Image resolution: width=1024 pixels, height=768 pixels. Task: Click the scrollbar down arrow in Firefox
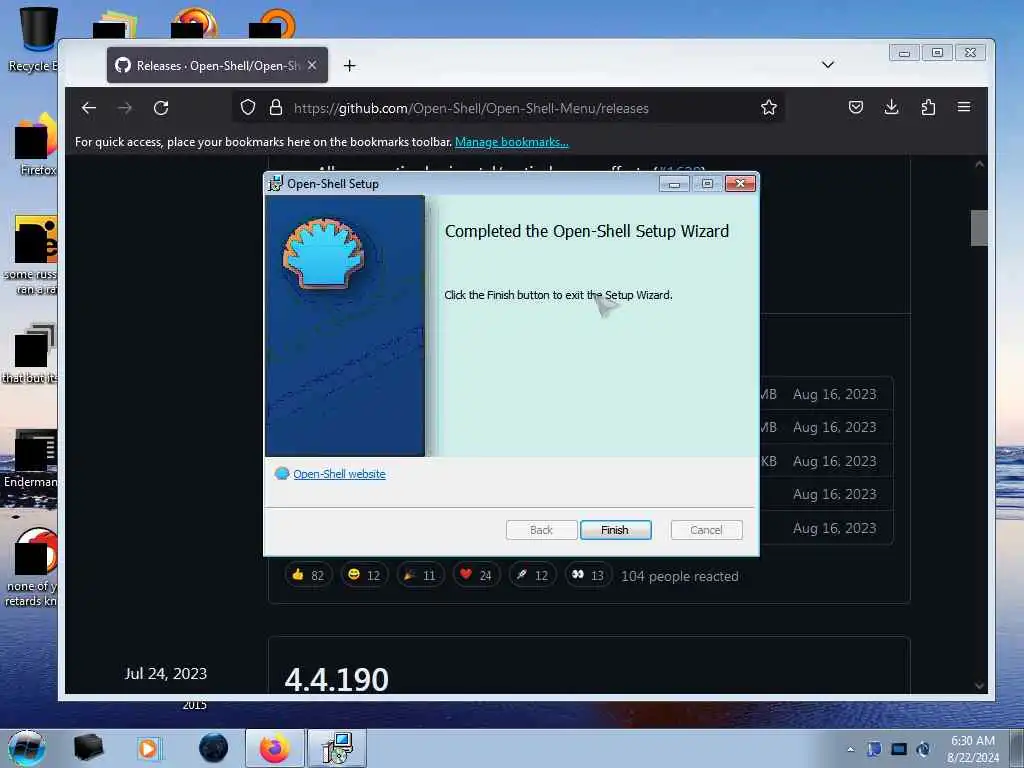(x=979, y=686)
